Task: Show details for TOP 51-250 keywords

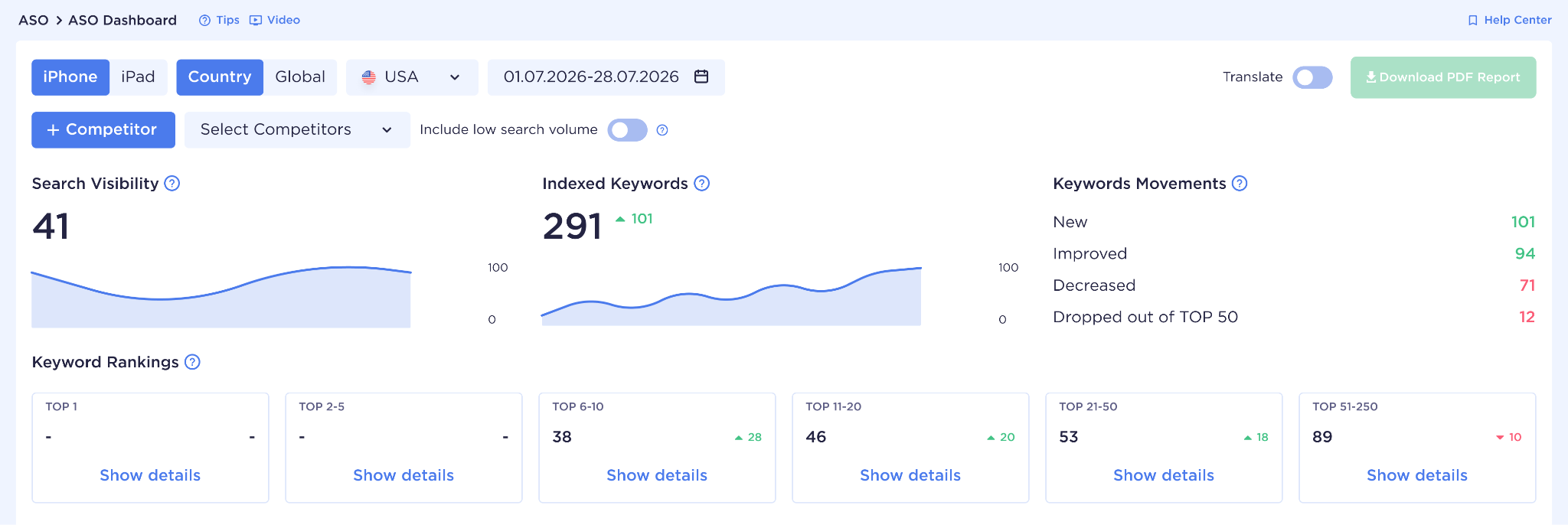Action: pos(1417,475)
